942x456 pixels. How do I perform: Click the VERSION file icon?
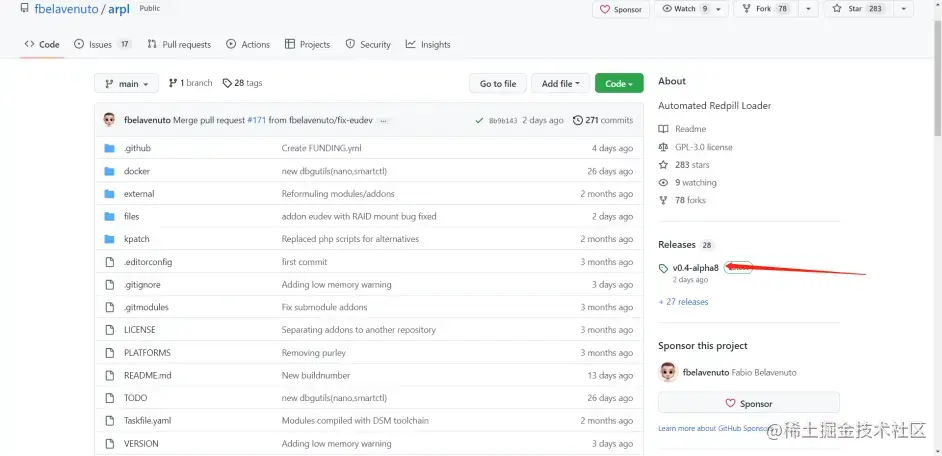109,443
